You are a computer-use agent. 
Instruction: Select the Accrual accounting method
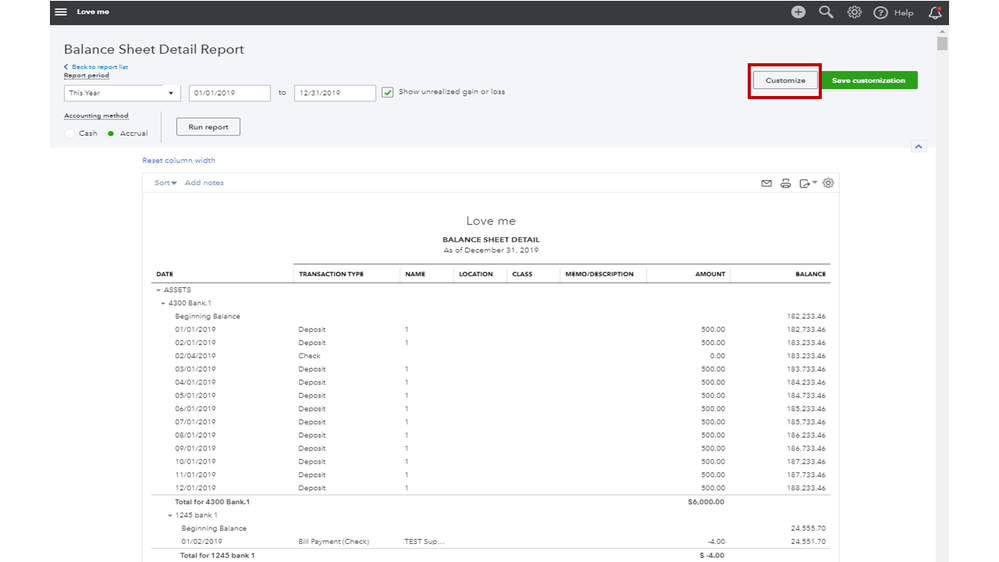click(111, 133)
